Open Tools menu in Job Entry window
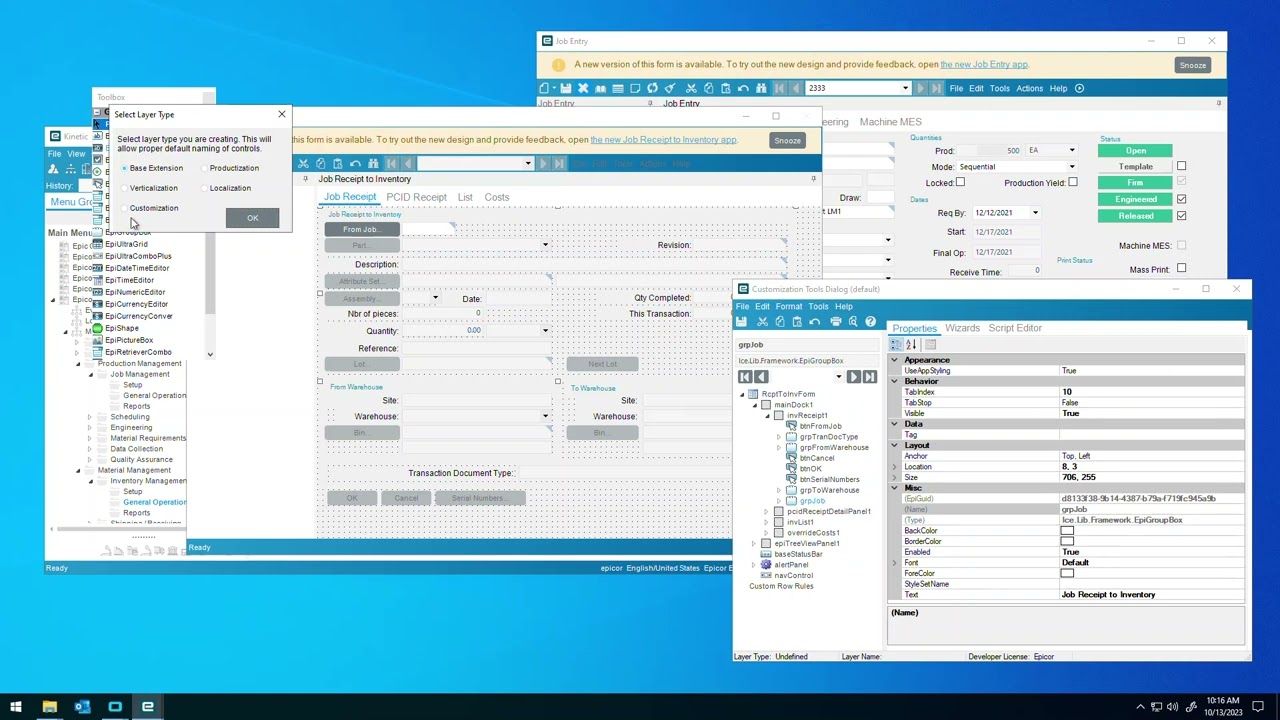This screenshot has width=1280, height=720. [x=999, y=88]
